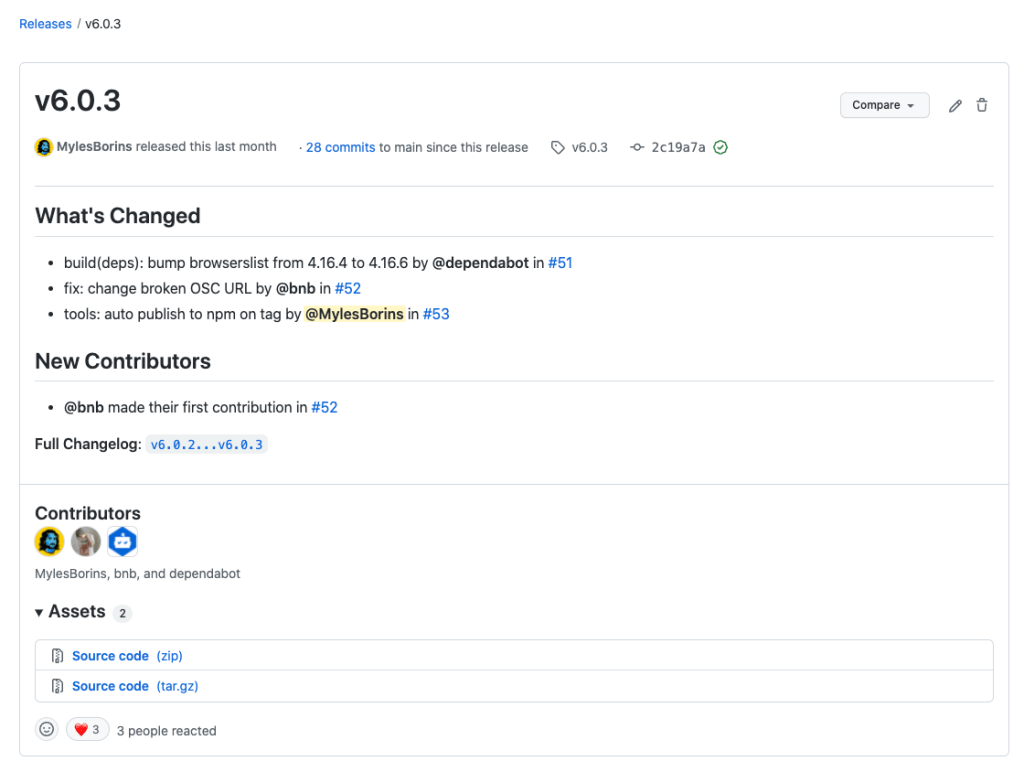Open the Releases breadcrumb link
Screen dimensions: 1024x772
pos(45,23)
